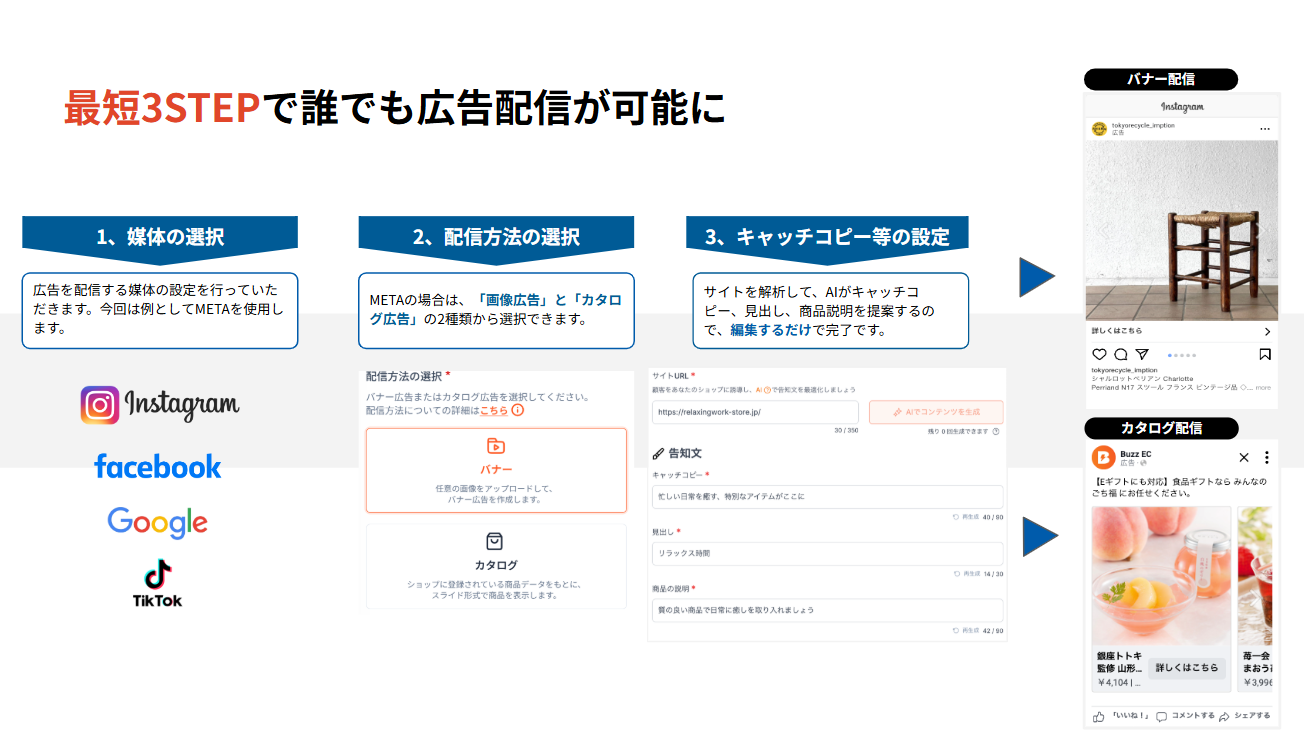Click the Instagram logo in media list

pos(160,405)
